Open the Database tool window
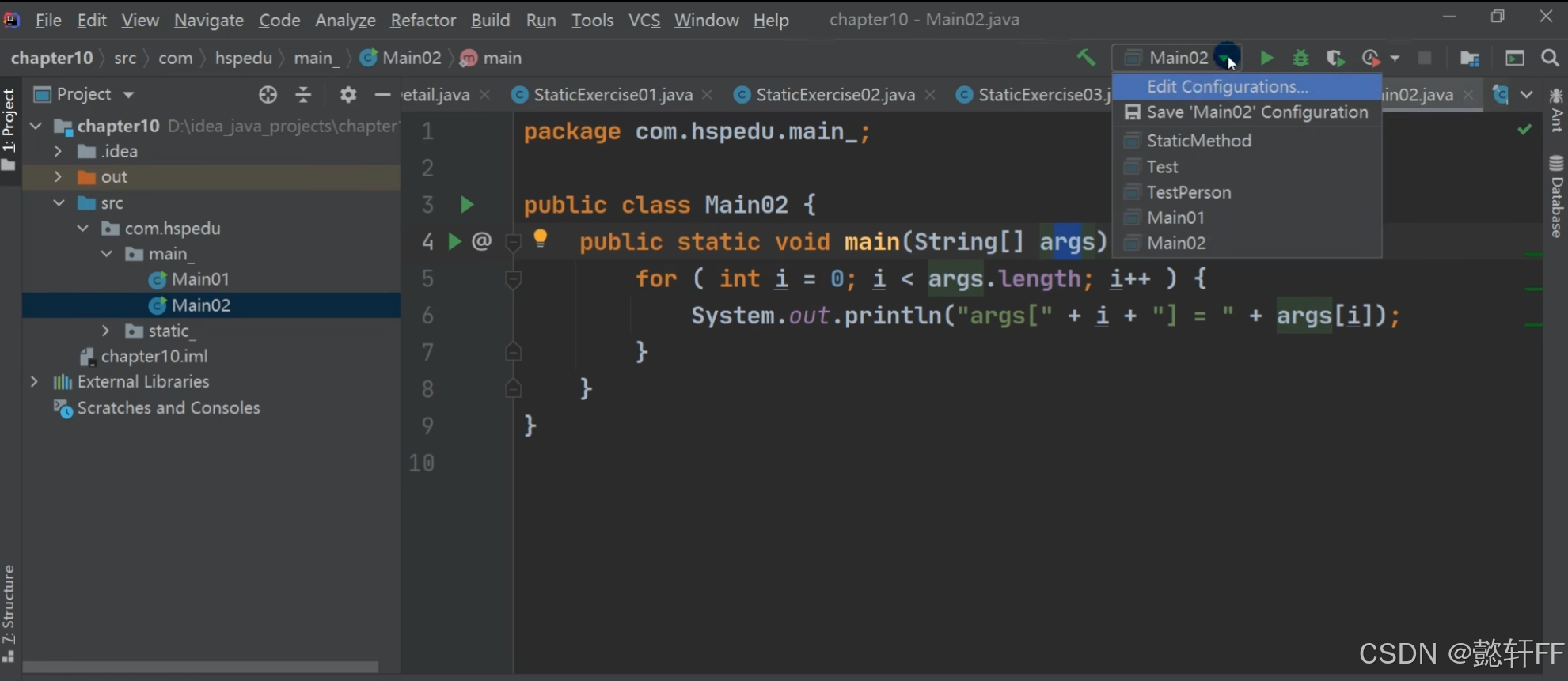Image resolution: width=1568 pixels, height=681 pixels. [1556, 197]
